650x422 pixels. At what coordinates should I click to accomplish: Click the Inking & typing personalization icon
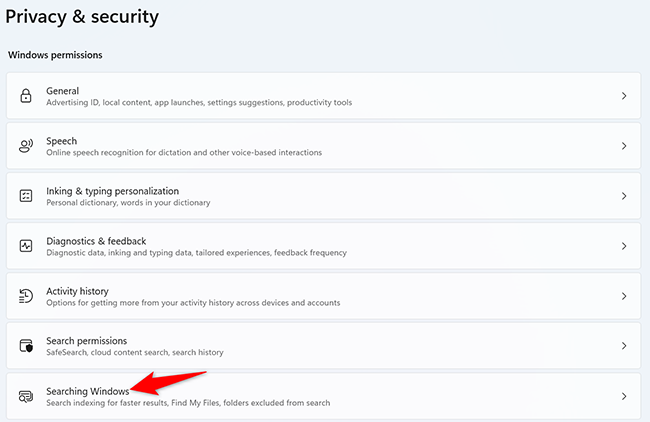click(26, 196)
